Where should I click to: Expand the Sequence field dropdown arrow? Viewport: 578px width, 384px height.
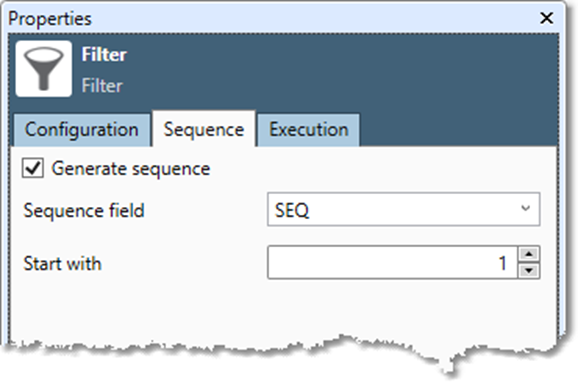(x=526, y=209)
